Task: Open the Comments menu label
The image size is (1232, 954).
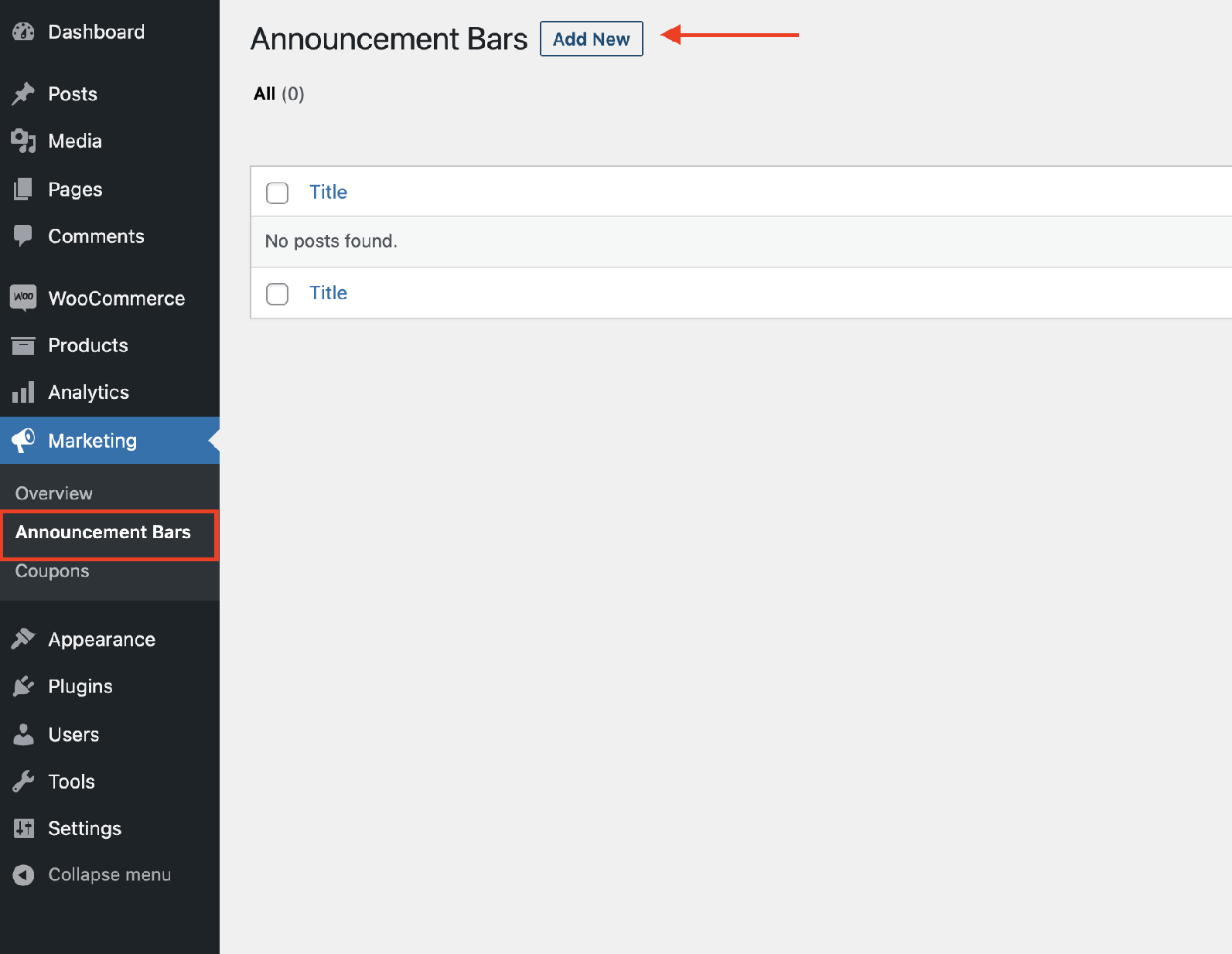Action: click(x=96, y=236)
